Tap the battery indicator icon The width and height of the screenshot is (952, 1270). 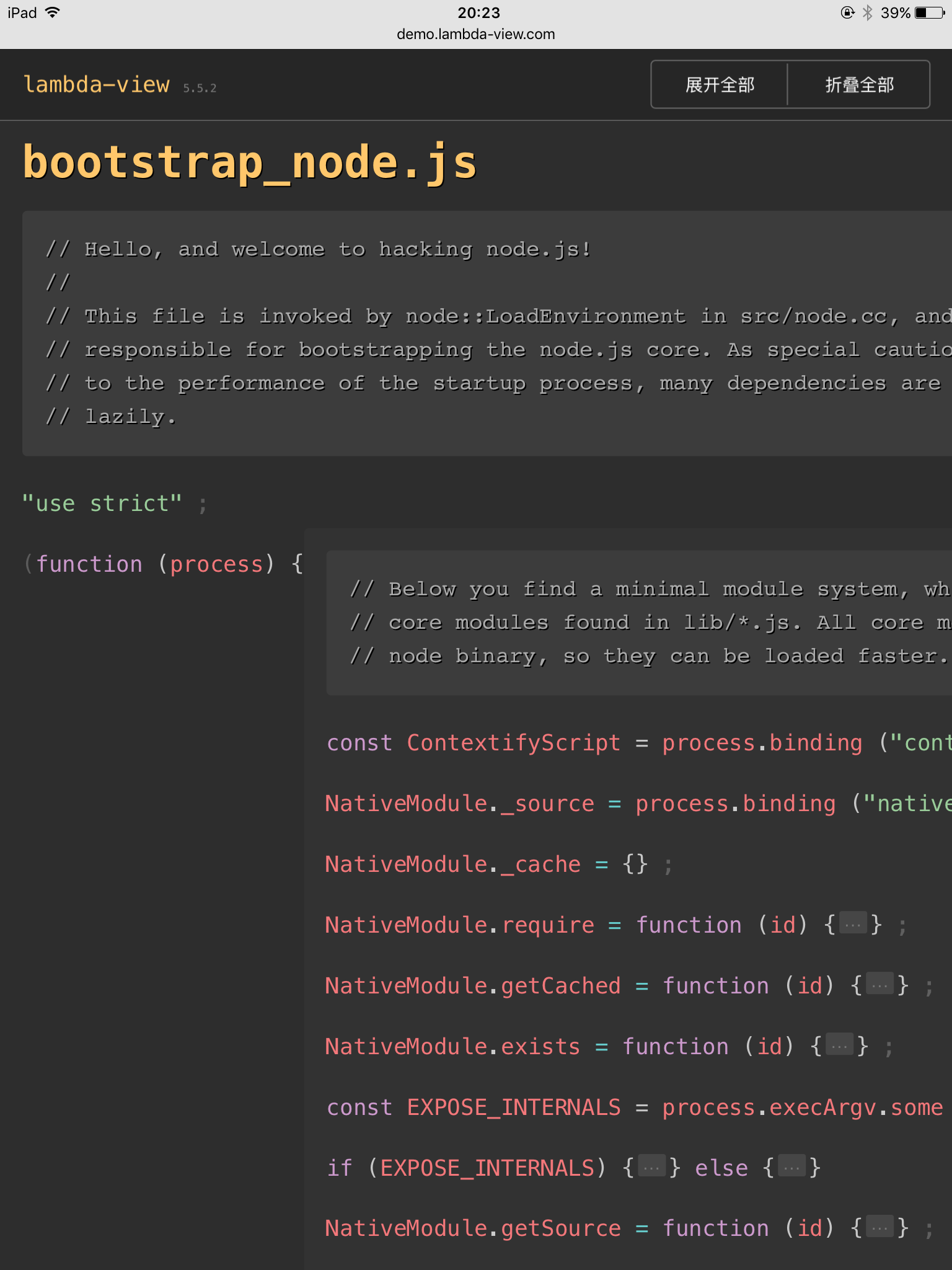(930, 12)
